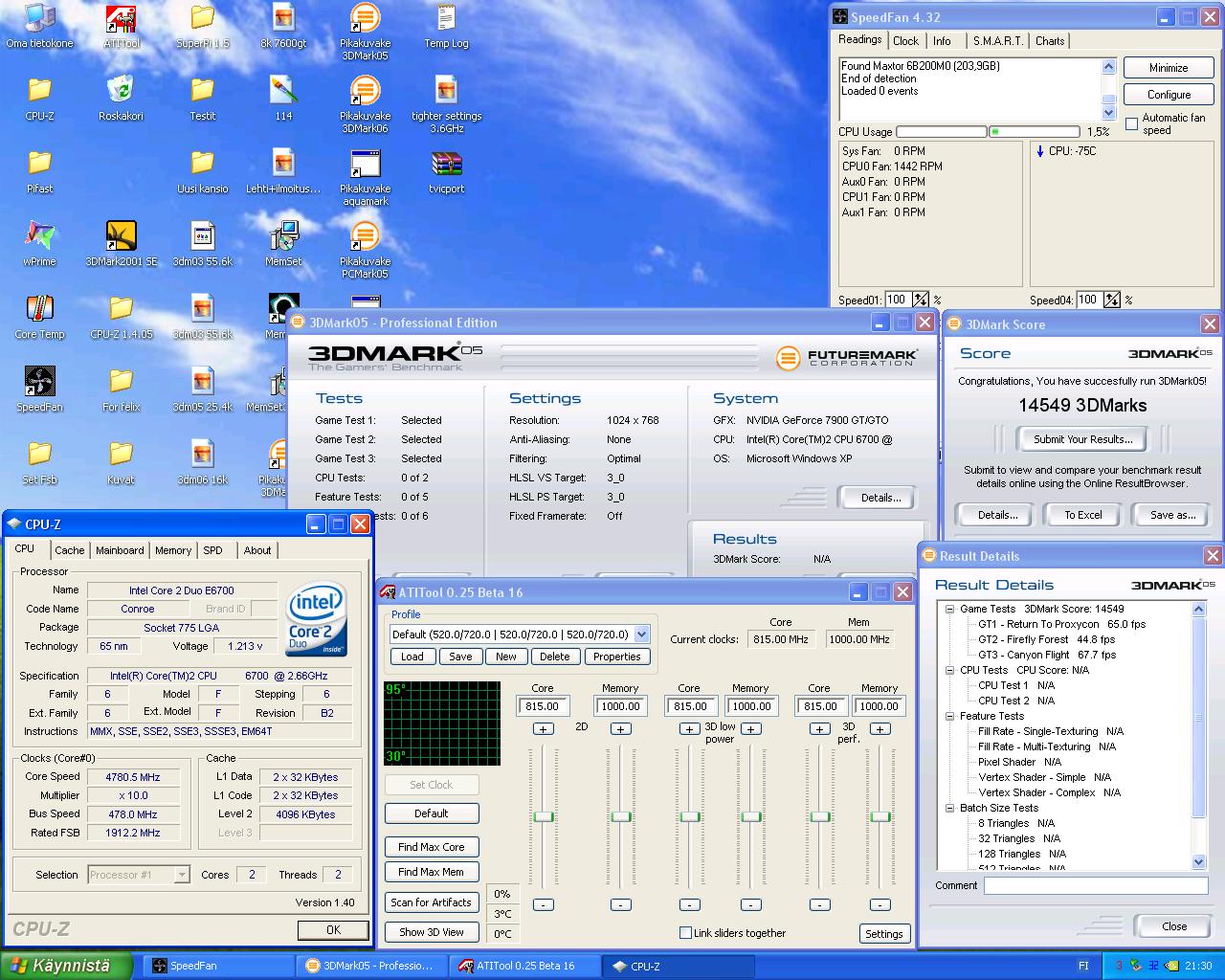Open the Oma tietokone desktop icon
This screenshot has height=980, width=1225.
[39, 27]
